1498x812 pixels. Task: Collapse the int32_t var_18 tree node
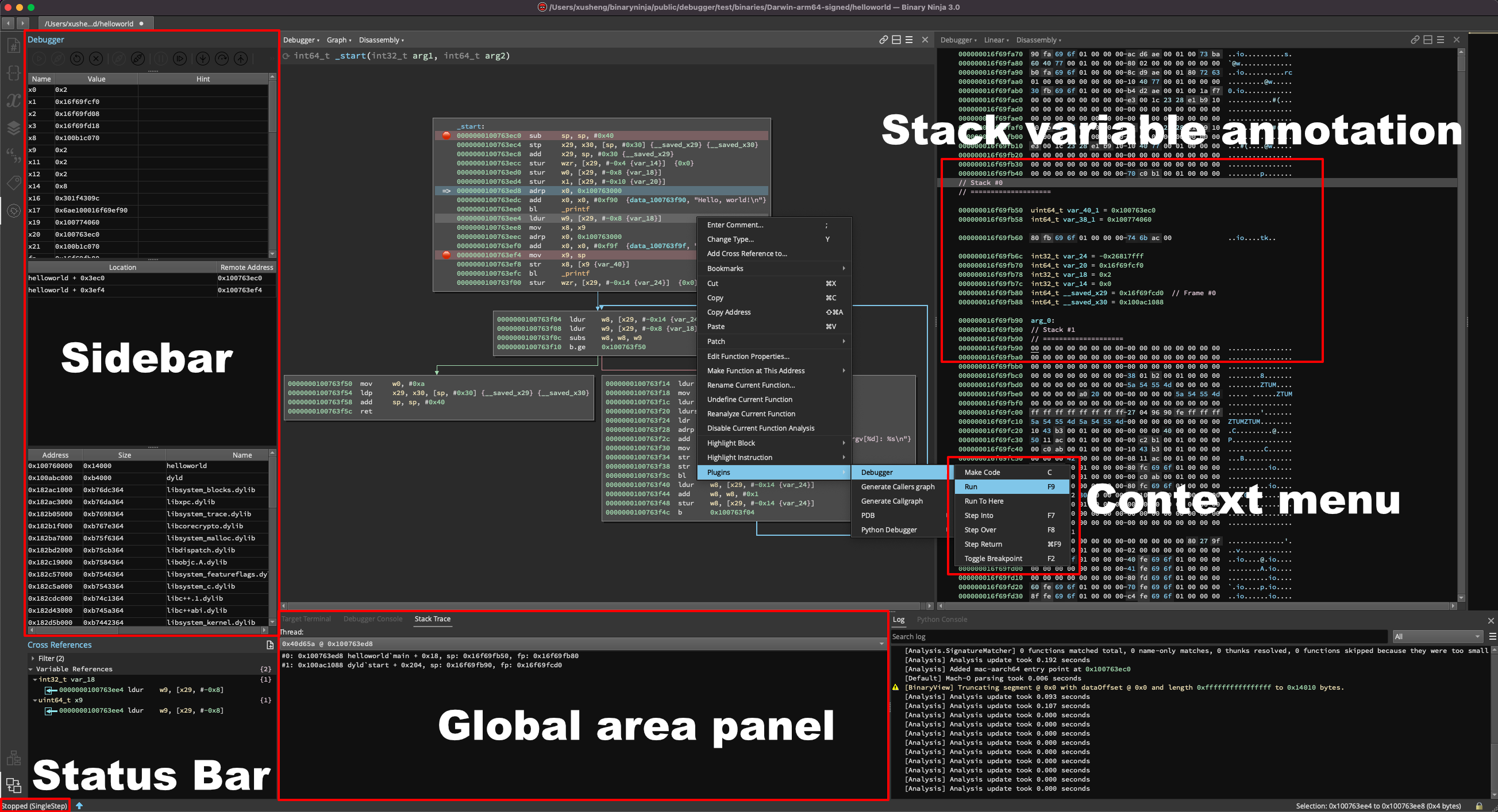tap(35, 679)
